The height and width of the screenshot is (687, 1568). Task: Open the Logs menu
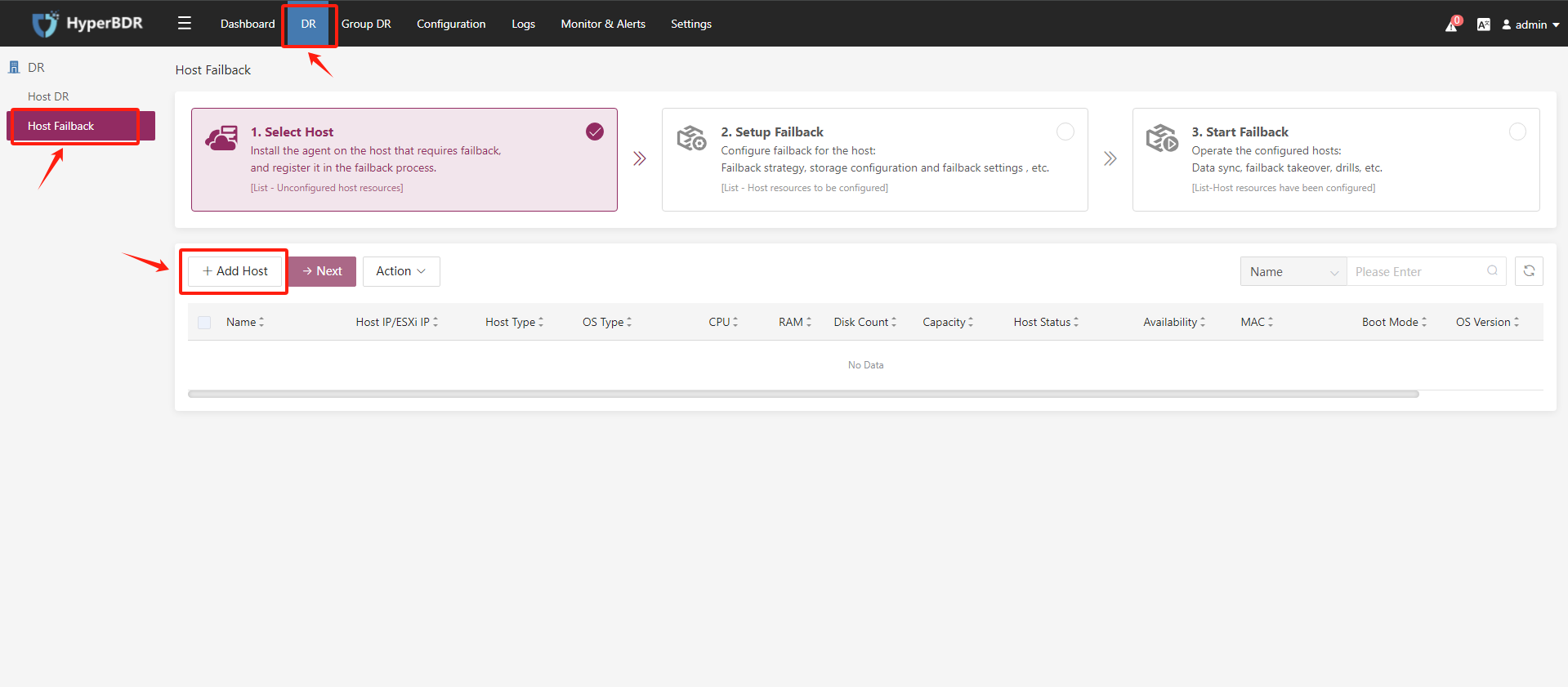tap(523, 24)
